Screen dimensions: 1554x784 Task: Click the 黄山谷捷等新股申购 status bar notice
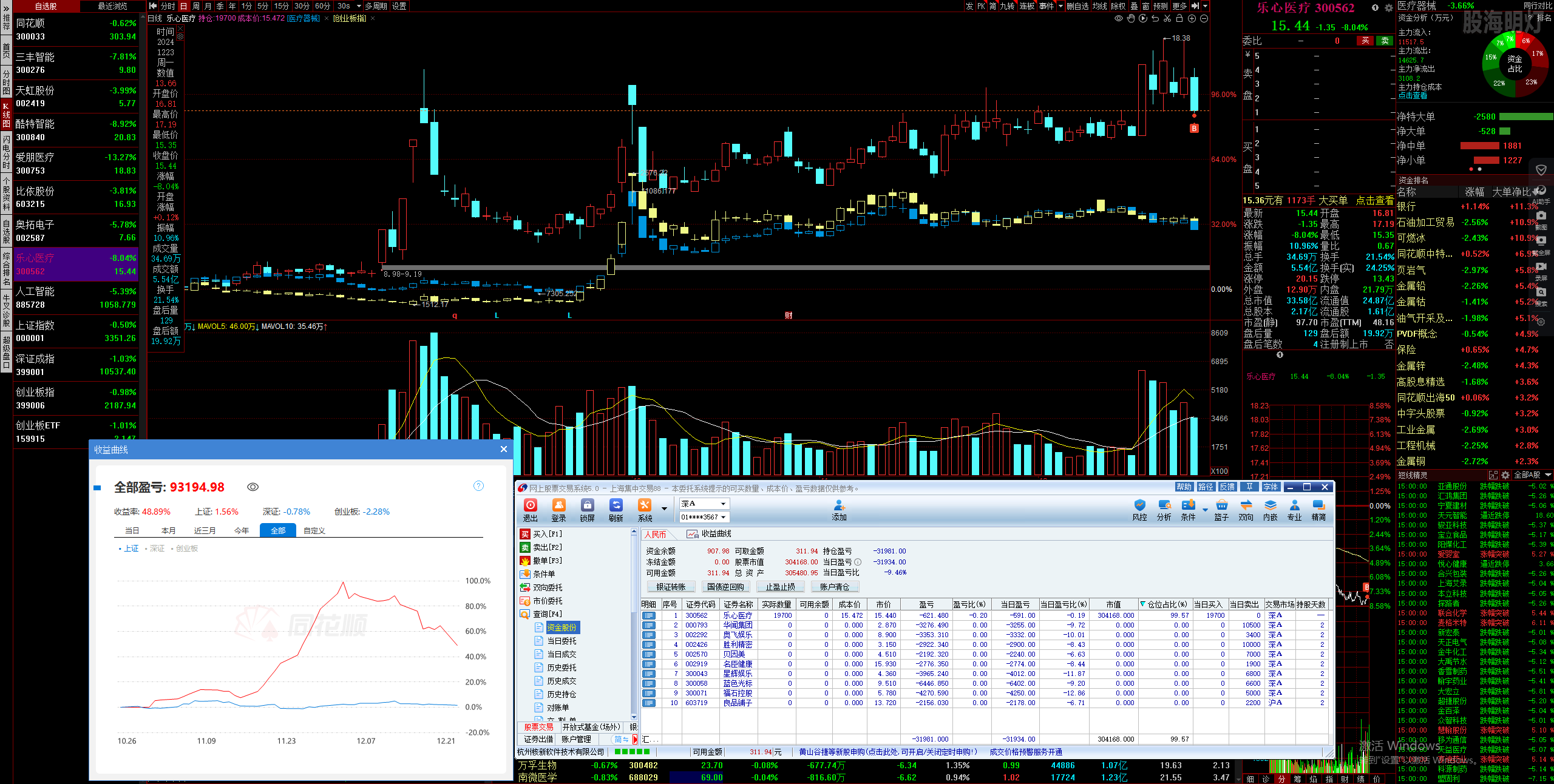pyautogui.click(x=887, y=752)
